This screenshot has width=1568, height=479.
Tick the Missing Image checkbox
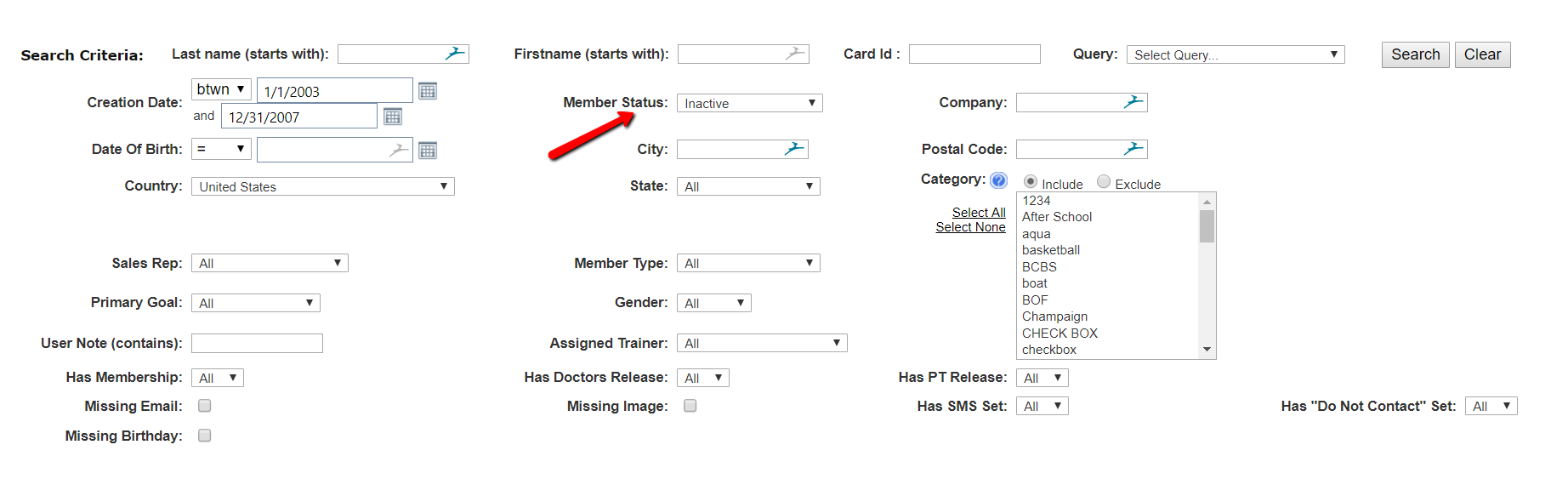pos(690,406)
